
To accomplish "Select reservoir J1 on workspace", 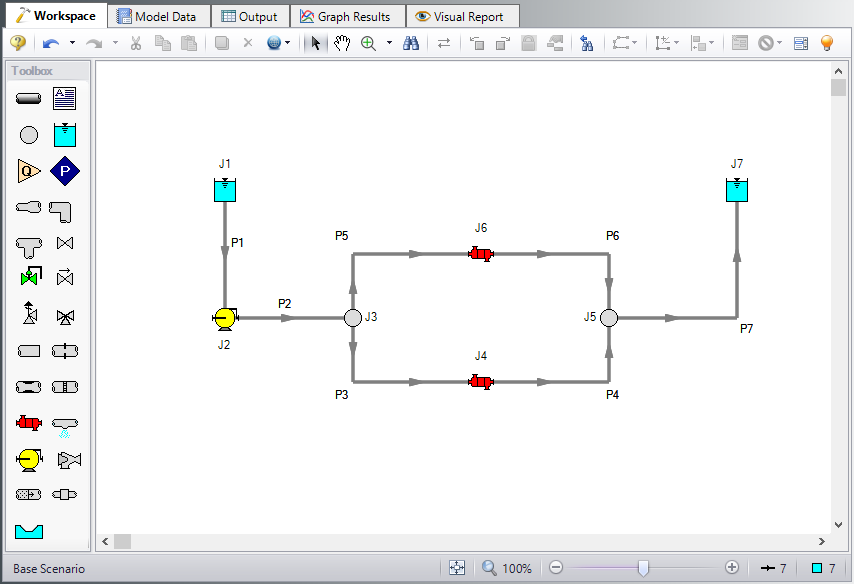I will [x=225, y=190].
